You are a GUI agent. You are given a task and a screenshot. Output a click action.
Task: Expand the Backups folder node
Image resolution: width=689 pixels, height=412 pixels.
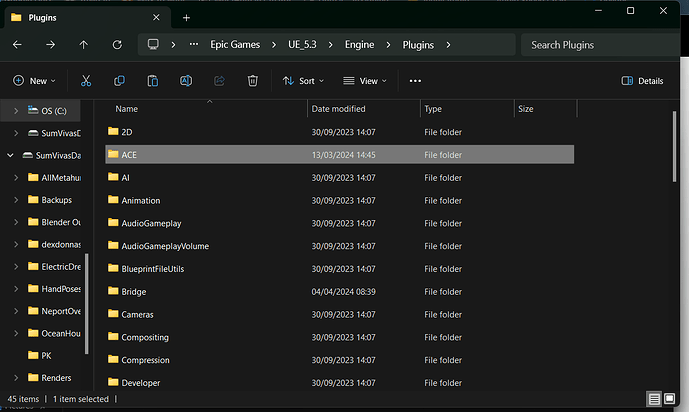(x=16, y=200)
